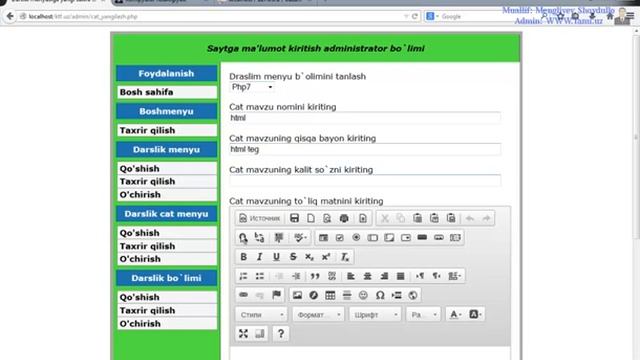Image resolution: width=640 pixels, height=360 pixels.
Task: Open the Php7 menu section dropdown
Action: tap(252, 87)
